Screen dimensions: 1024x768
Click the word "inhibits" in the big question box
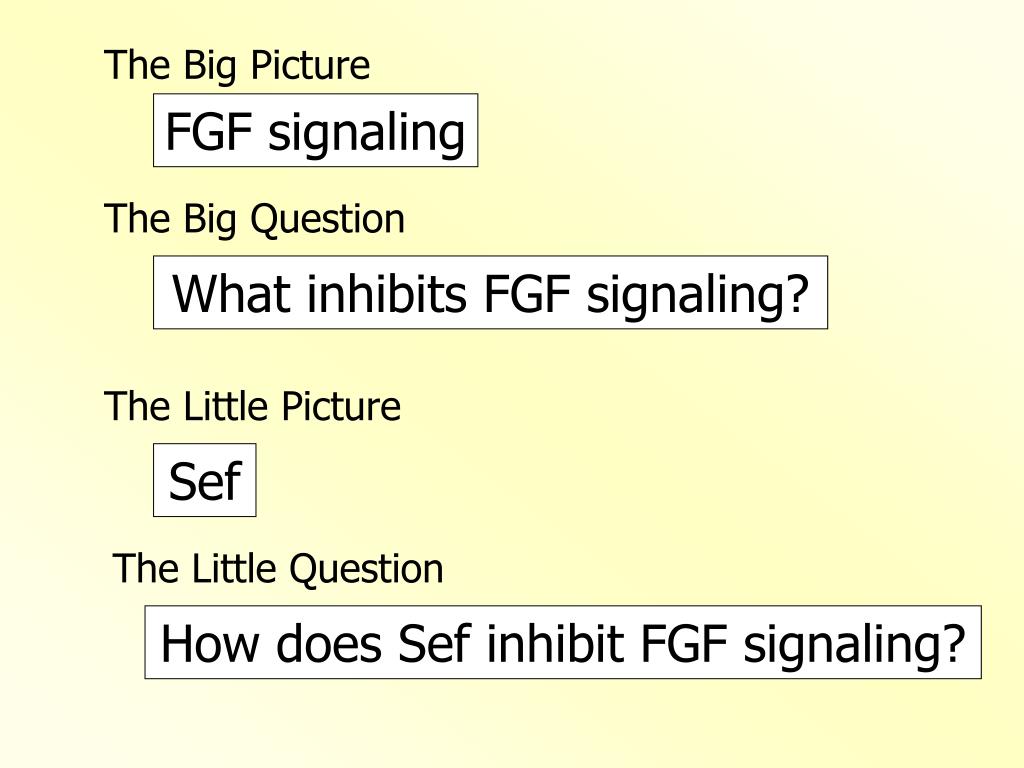pyautogui.click(x=387, y=294)
